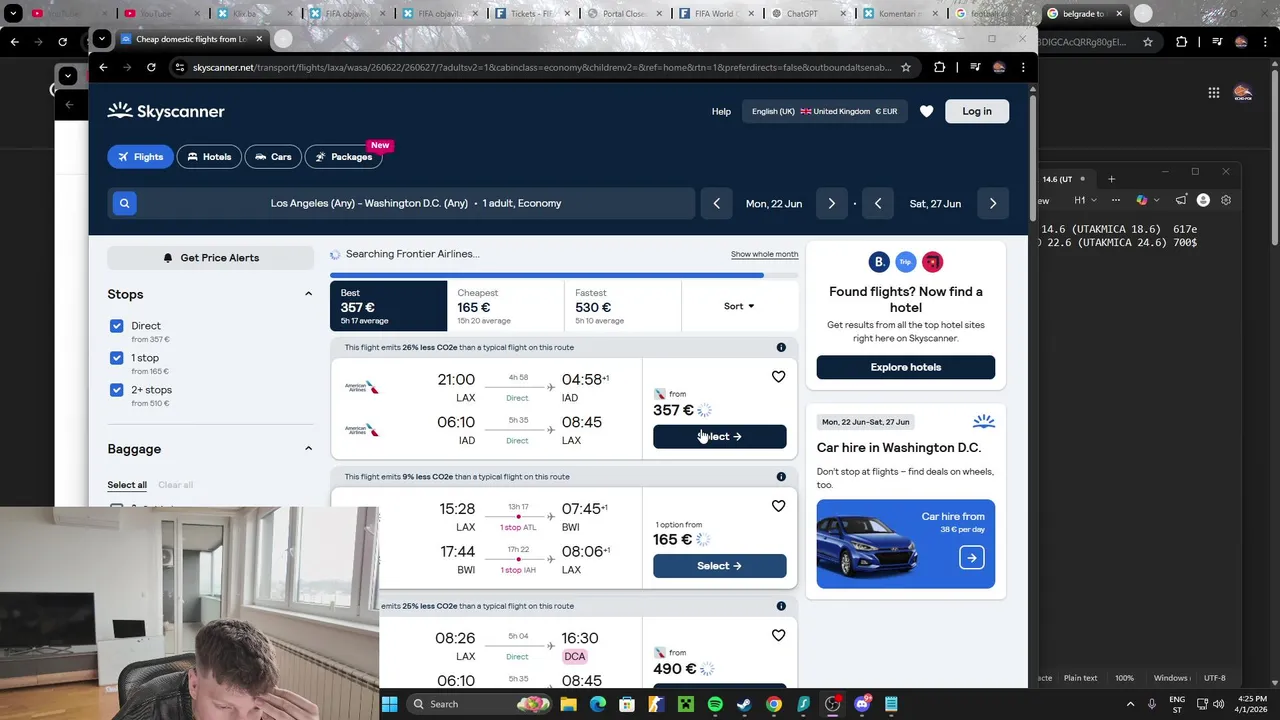Screen dimensions: 1280x720
Task: Open Discord from the taskbar
Action: (862, 704)
